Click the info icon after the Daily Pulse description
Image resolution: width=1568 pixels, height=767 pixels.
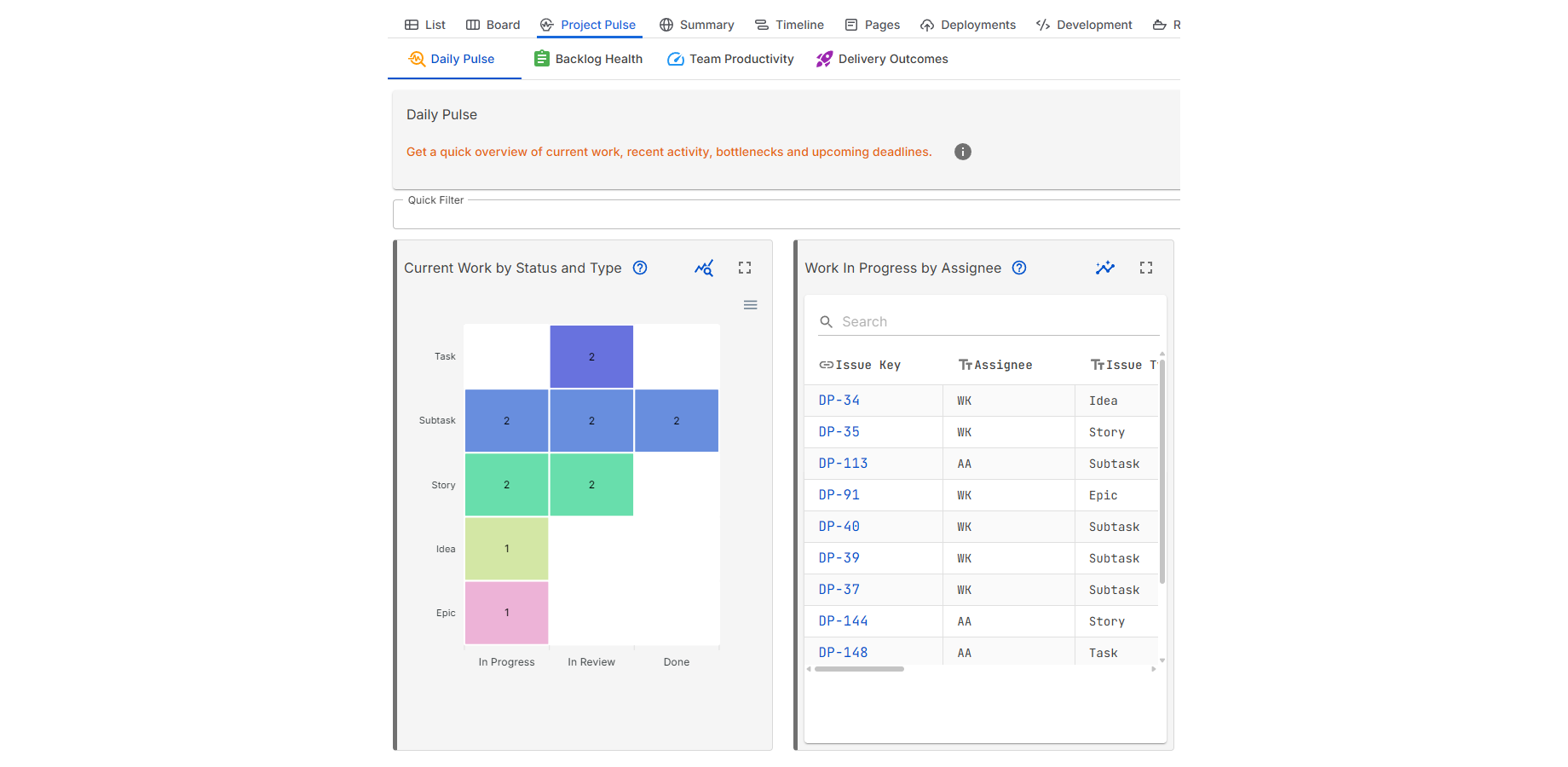[962, 152]
